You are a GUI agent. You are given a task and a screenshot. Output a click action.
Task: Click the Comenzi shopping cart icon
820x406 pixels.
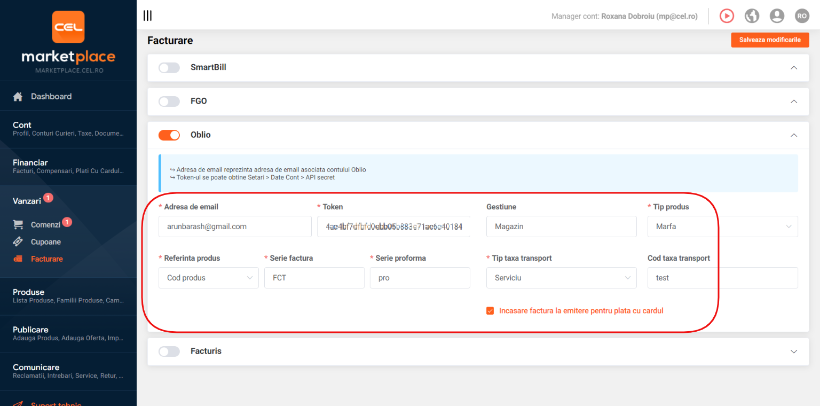coord(18,225)
